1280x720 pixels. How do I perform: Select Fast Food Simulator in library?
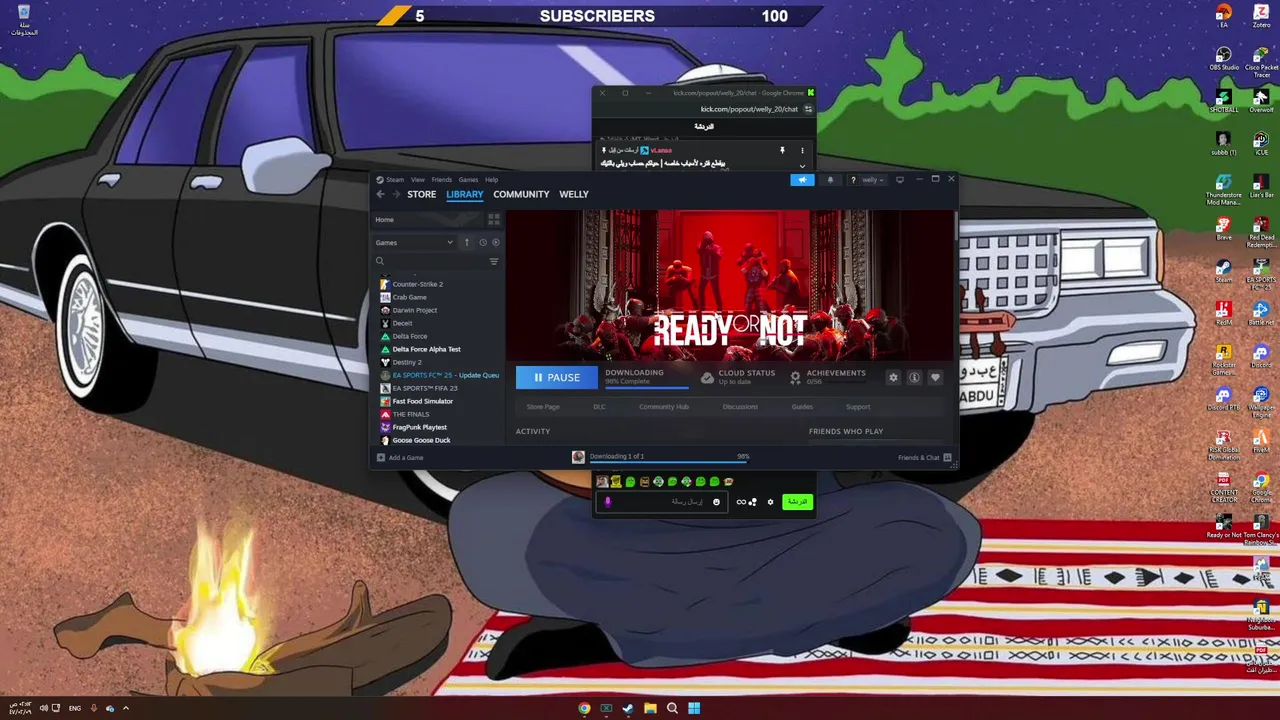pos(422,401)
